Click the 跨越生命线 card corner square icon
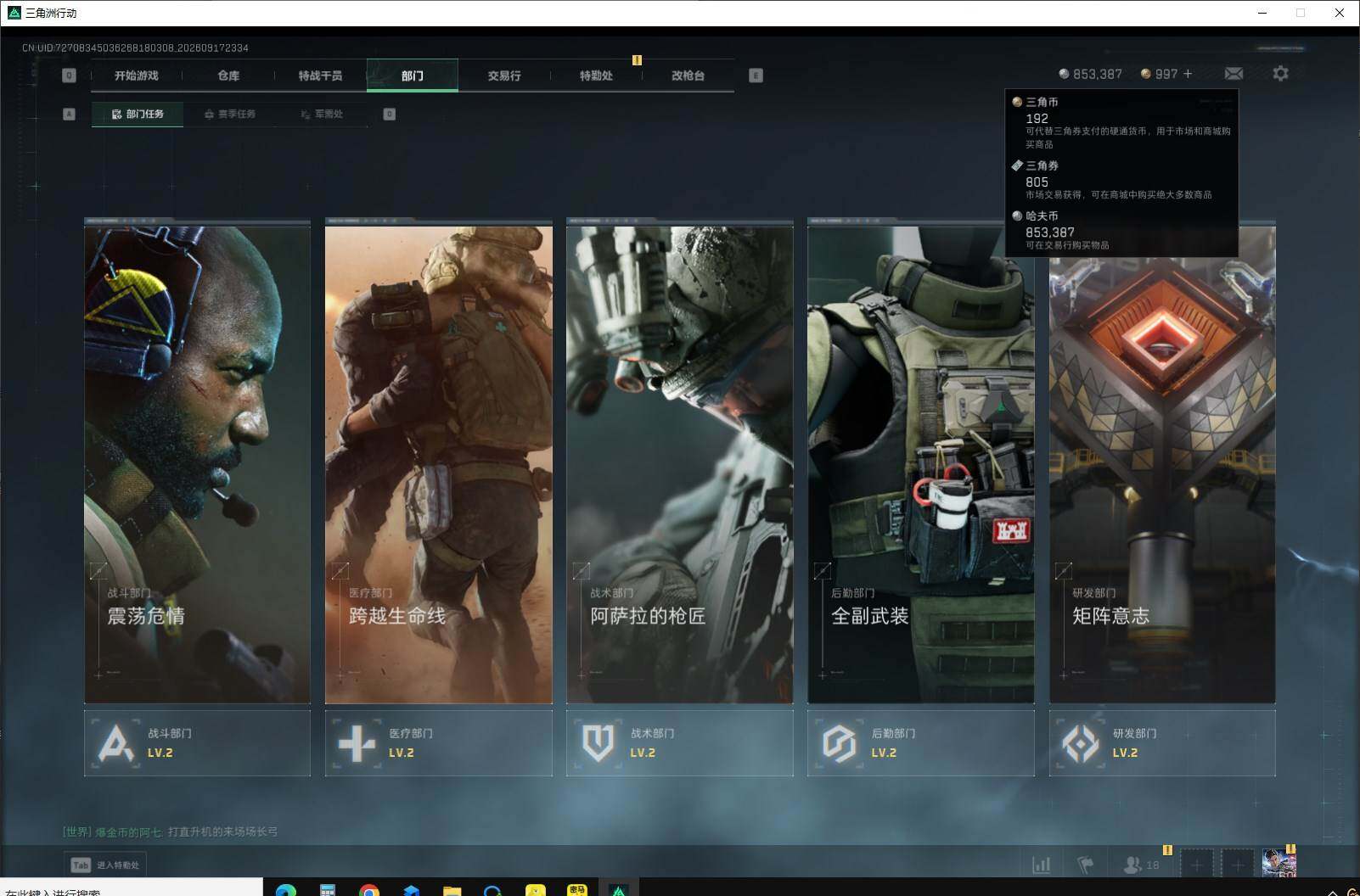 click(340, 571)
